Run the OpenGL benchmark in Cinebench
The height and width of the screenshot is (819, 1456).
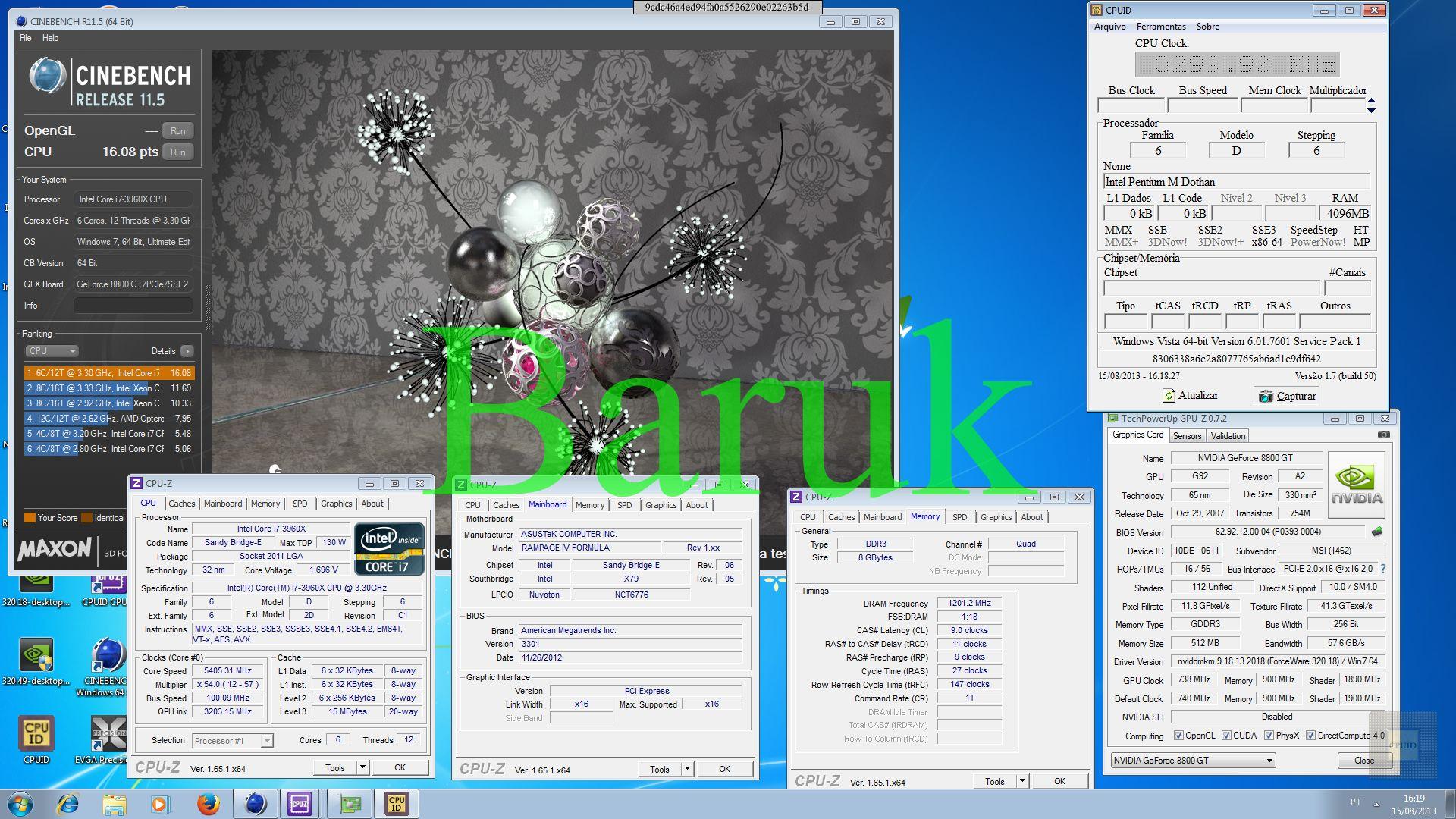(x=177, y=131)
